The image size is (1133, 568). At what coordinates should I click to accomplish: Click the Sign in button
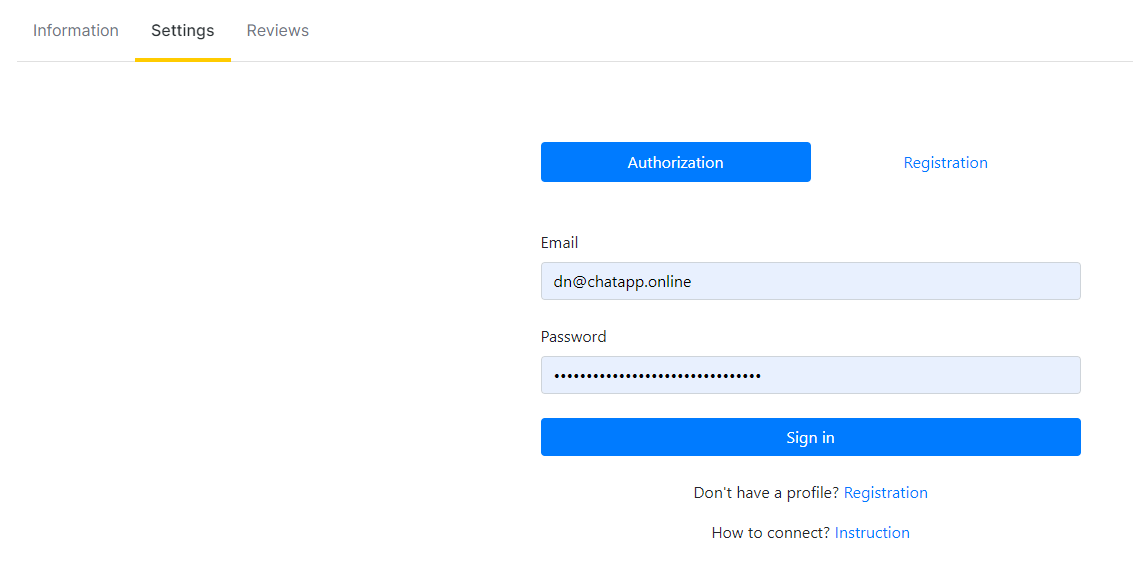coord(811,437)
